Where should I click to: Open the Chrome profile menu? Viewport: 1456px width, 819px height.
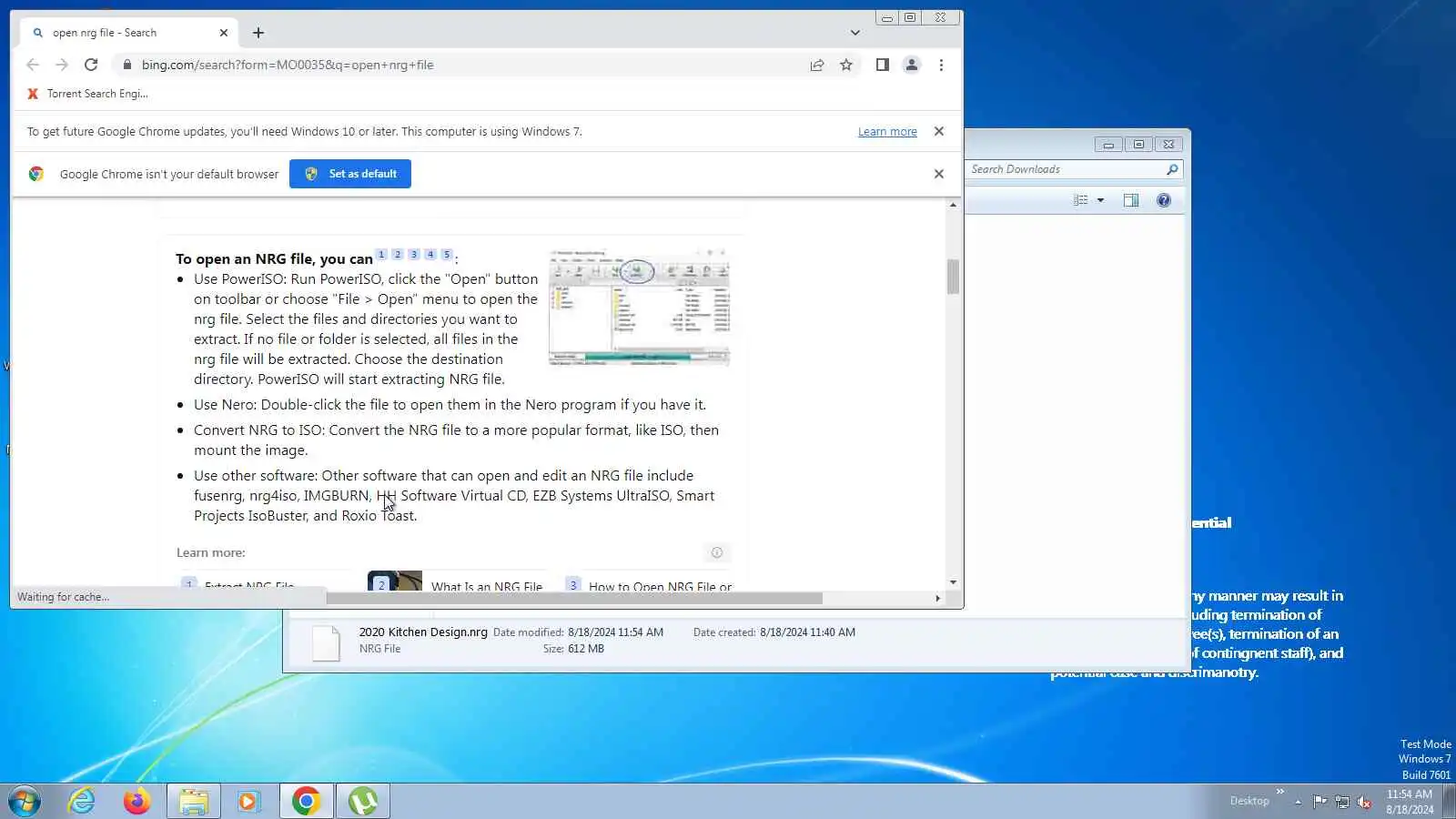[x=911, y=65]
